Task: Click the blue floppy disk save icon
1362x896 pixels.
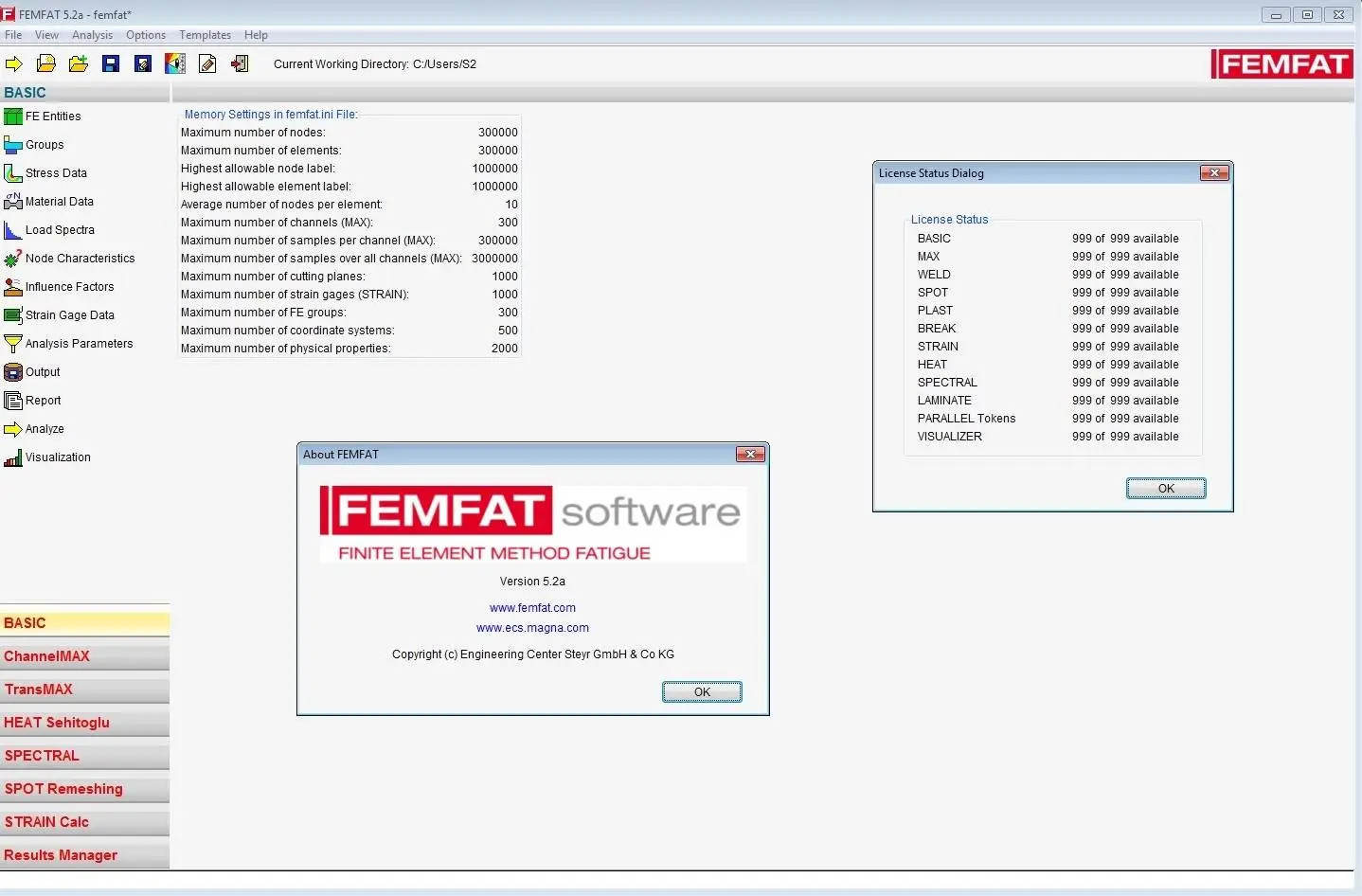Action: 111,64
